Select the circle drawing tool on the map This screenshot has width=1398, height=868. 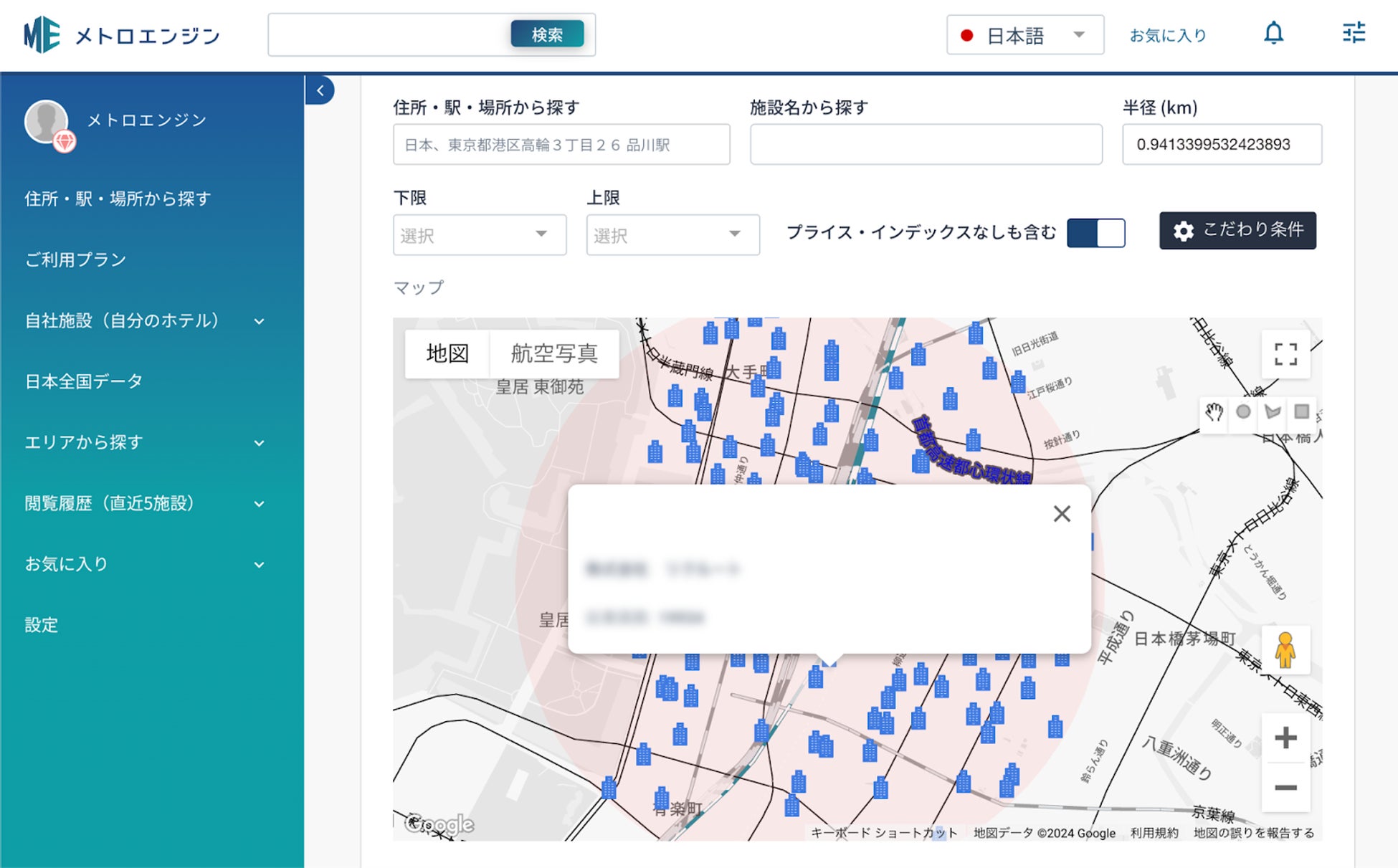[x=1243, y=412]
